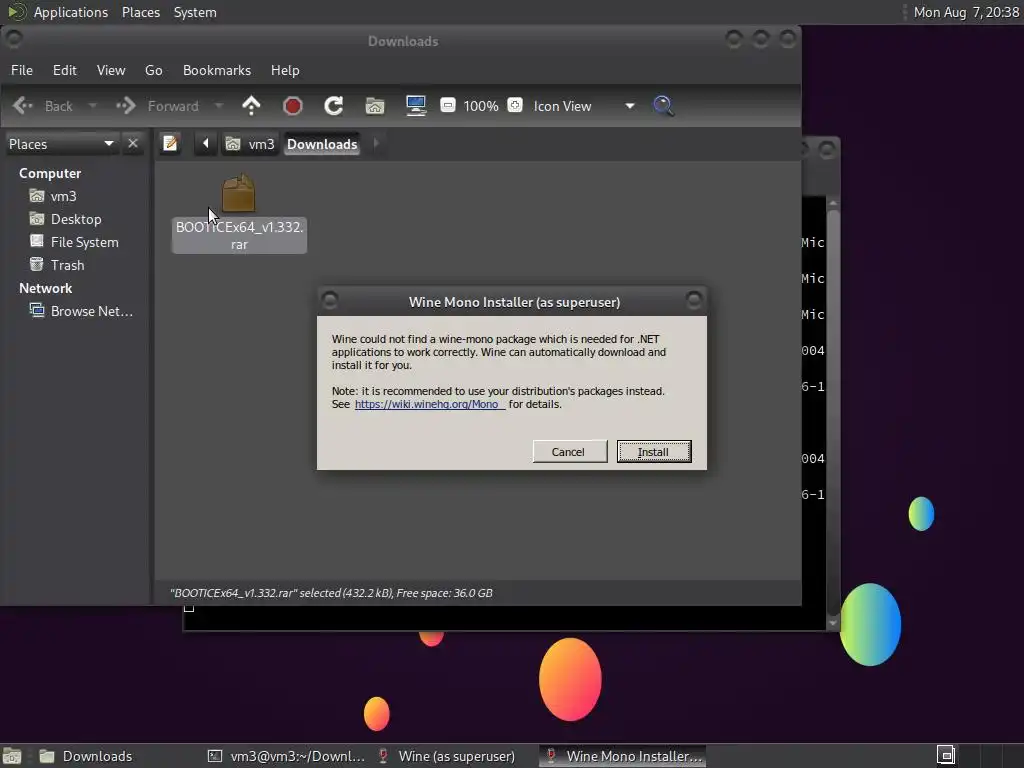Open the search magnifier icon

point(663,106)
